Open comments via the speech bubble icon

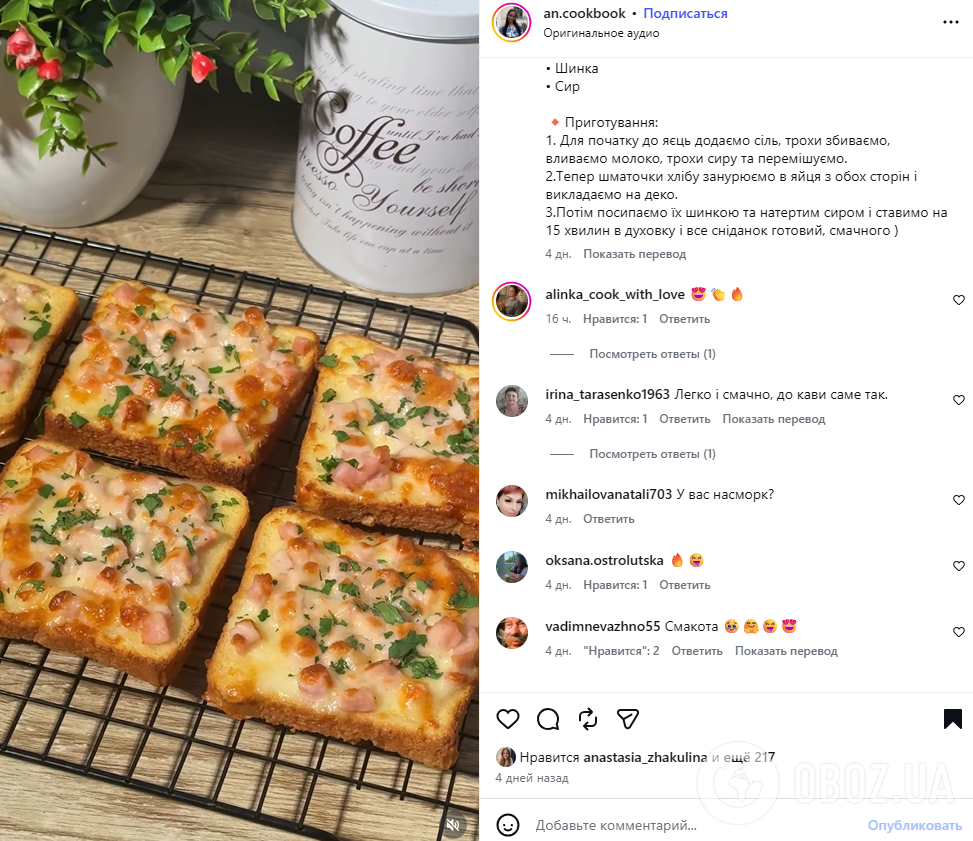click(548, 719)
